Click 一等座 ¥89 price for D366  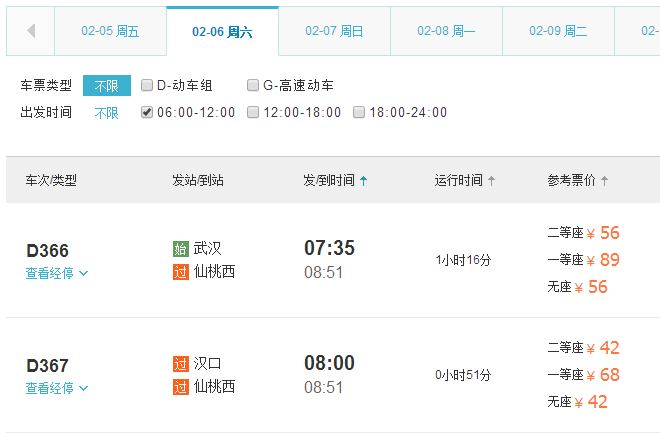point(583,260)
